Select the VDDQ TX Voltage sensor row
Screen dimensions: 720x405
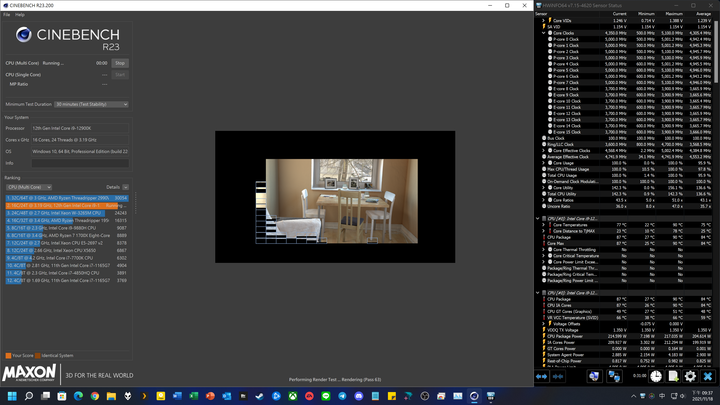tap(624, 330)
